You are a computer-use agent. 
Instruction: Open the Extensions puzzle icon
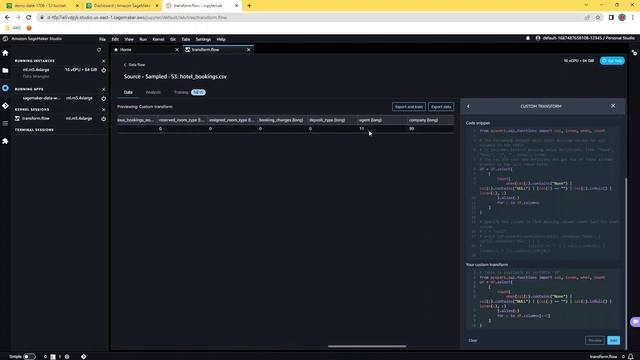click(x=5, y=141)
